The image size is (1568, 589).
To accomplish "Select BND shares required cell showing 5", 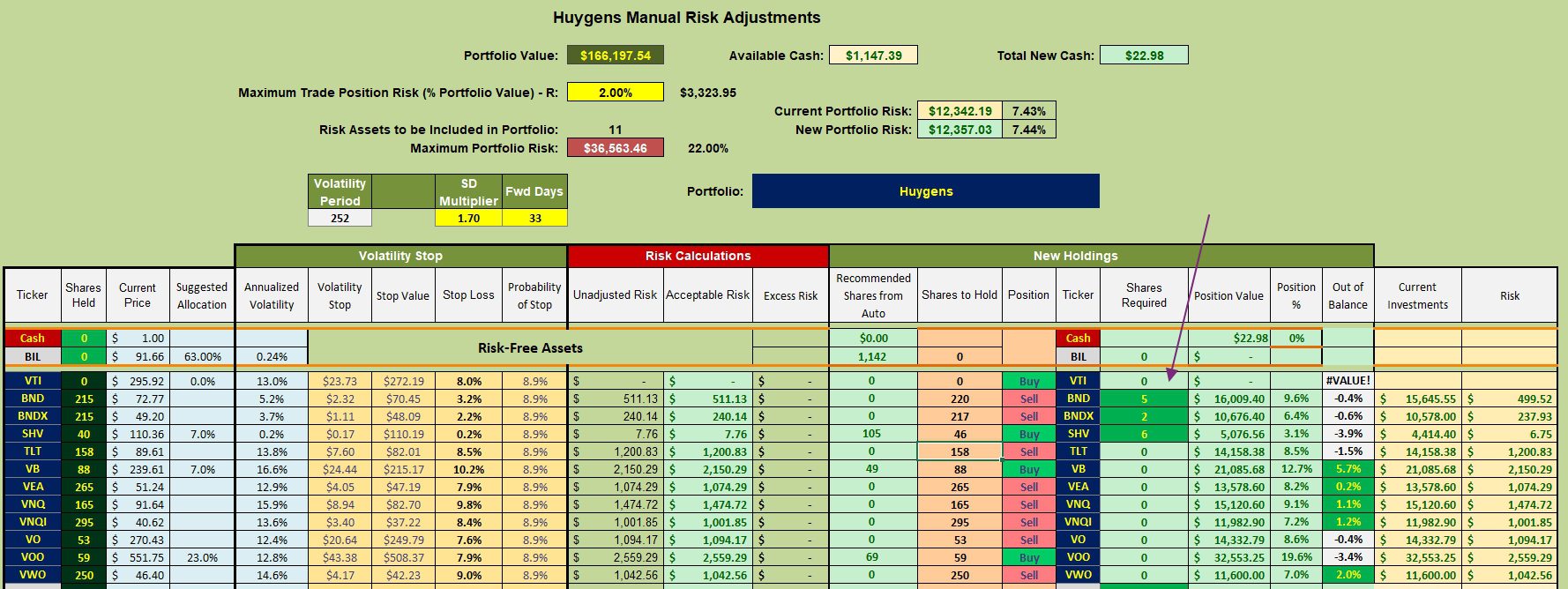I will click(1144, 399).
